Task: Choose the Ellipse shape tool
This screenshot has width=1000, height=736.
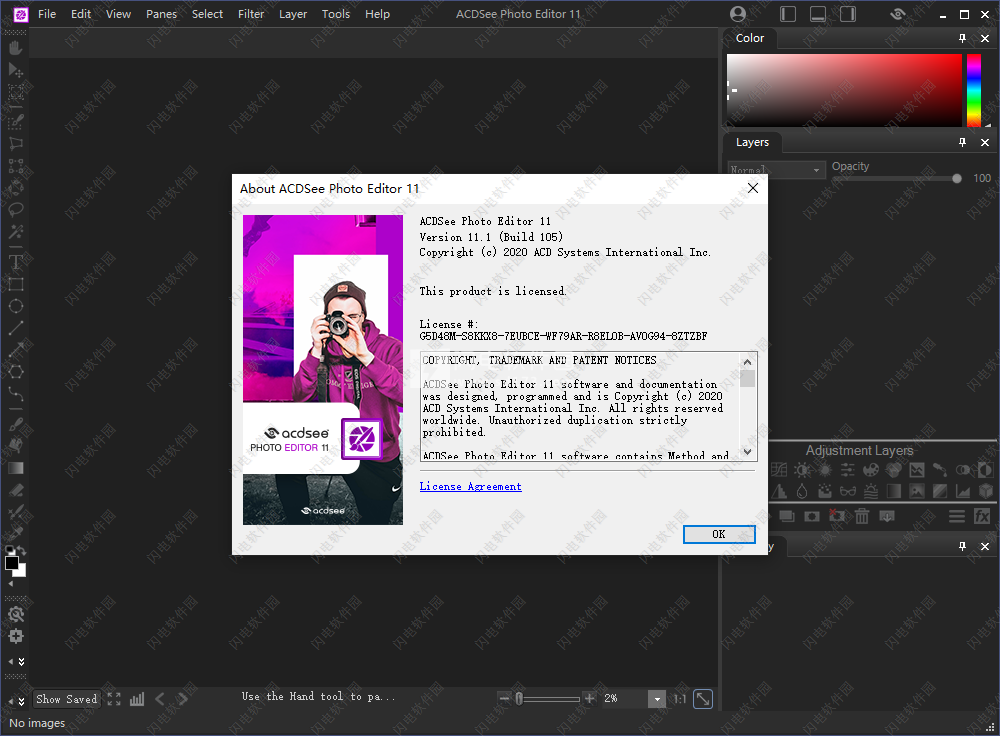Action: (x=16, y=306)
